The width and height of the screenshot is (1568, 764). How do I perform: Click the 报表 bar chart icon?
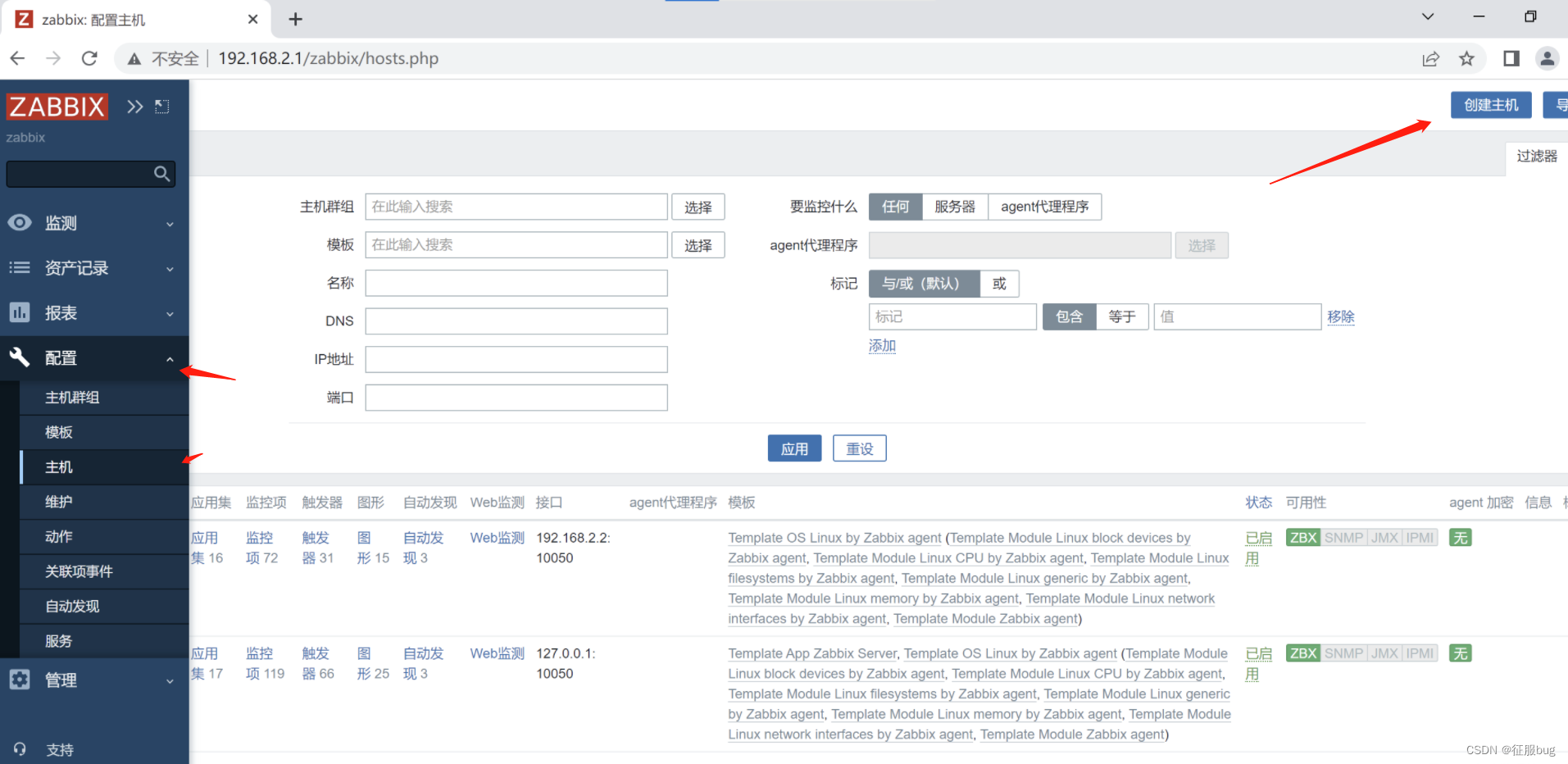(20, 312)
